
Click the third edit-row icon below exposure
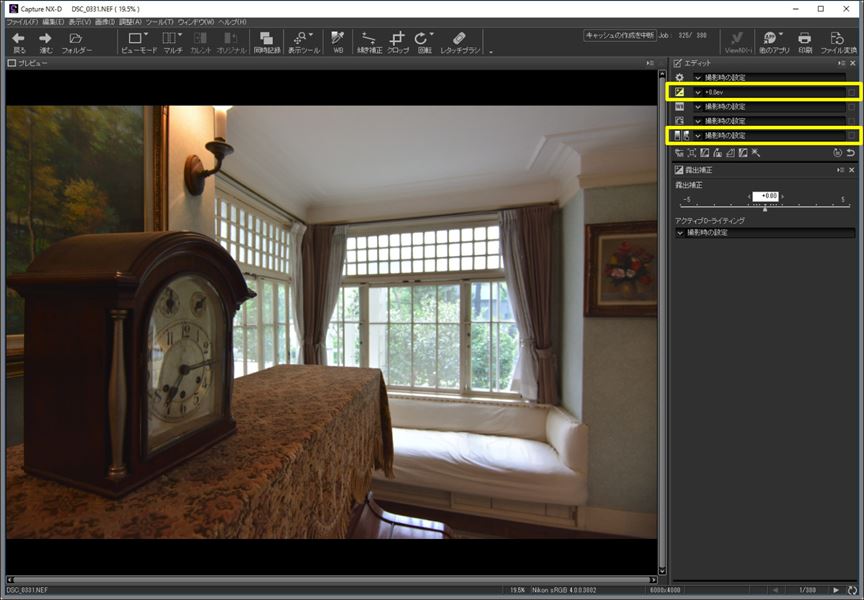(x=679, y=106)
